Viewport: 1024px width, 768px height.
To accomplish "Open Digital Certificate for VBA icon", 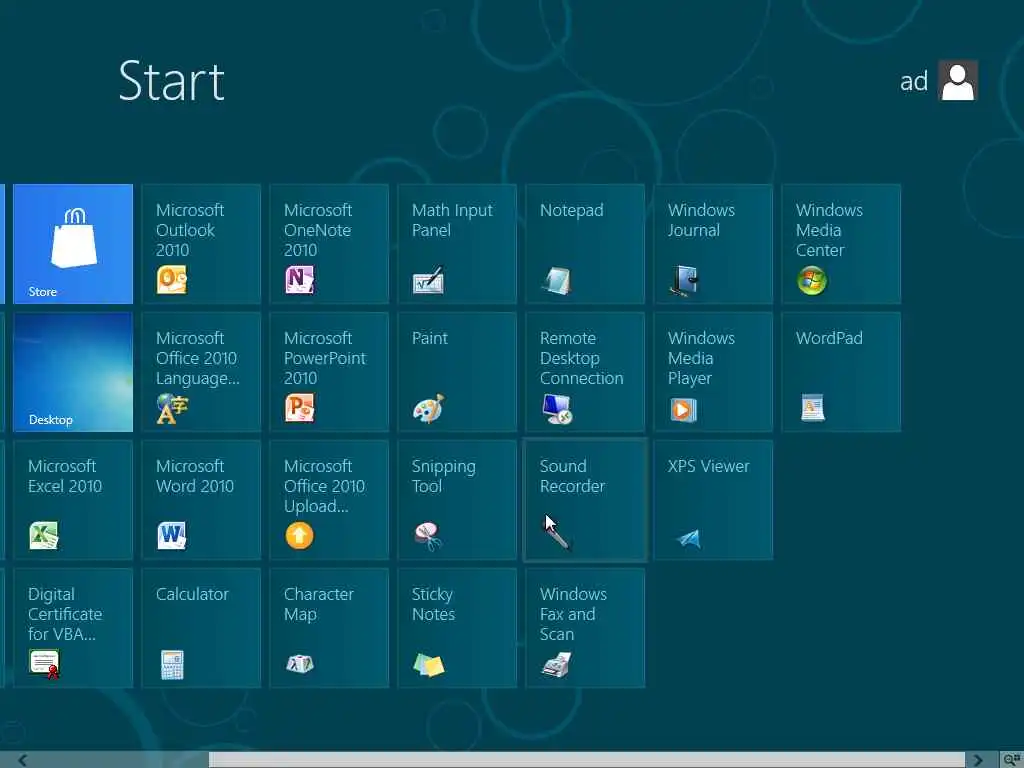I will (44, 664).
